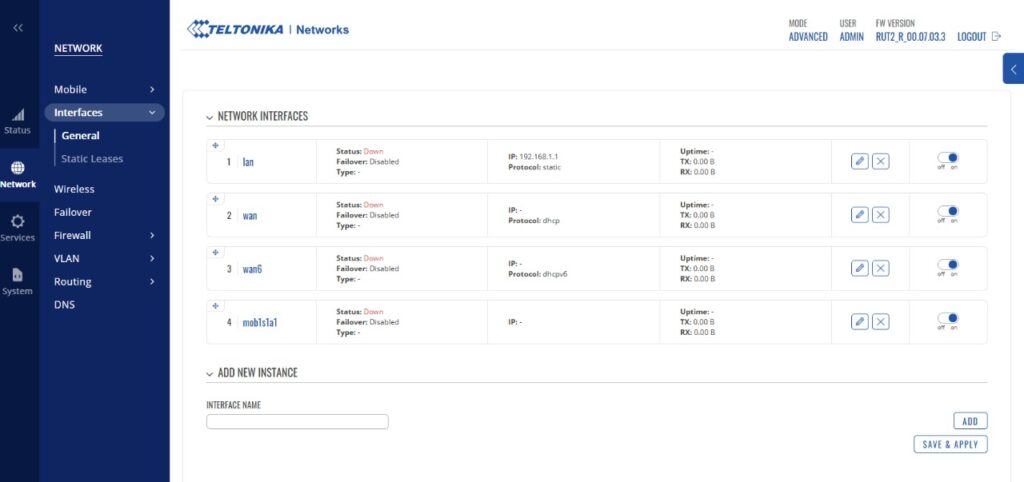The height and width of the screenshot is (482, 1024).
Task: Click the Add button
Action: pos(970,422)
